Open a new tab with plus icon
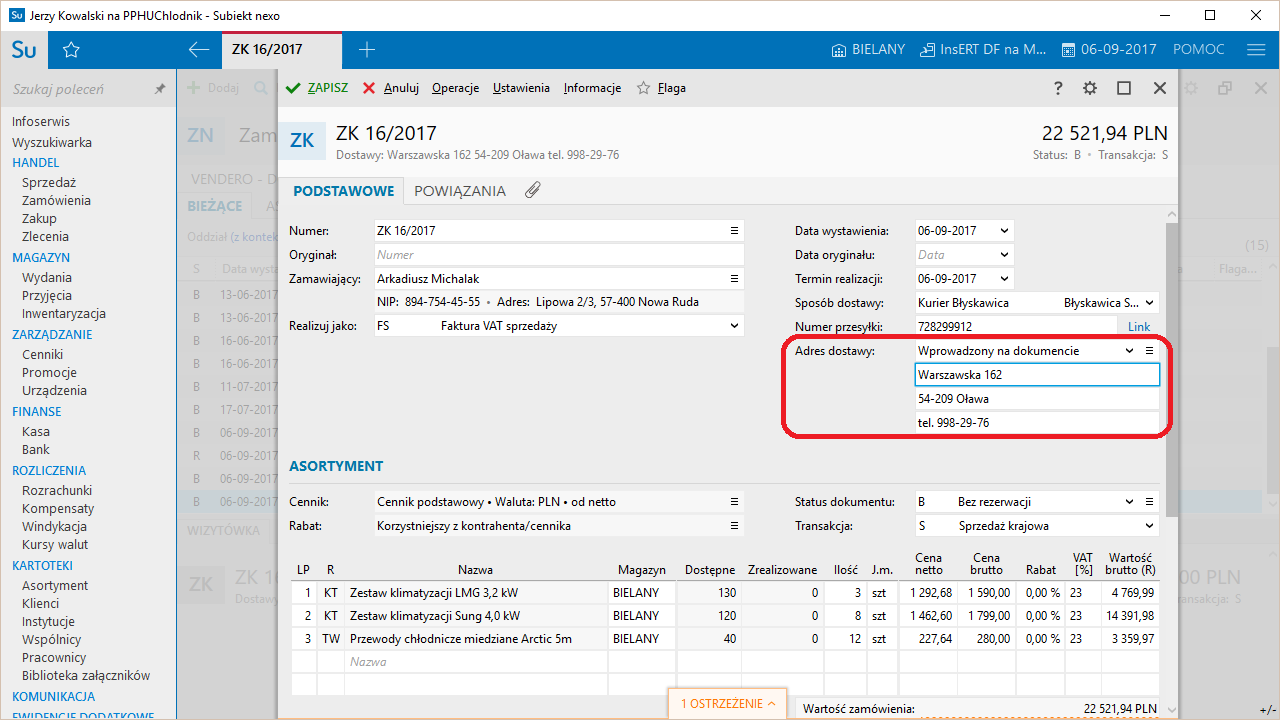Screen dimensions: 1280x720 [367, 50]
